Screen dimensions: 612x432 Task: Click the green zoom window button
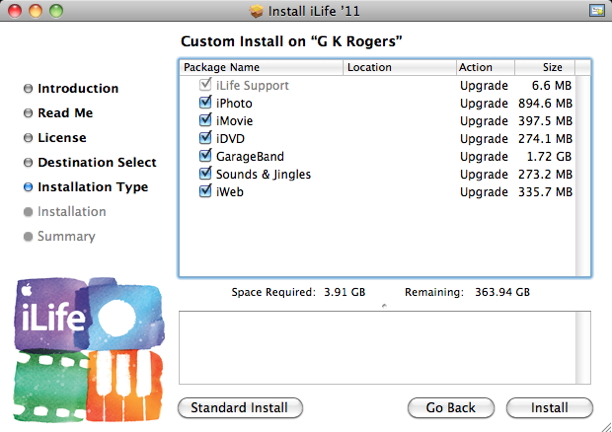pos(56,11)
